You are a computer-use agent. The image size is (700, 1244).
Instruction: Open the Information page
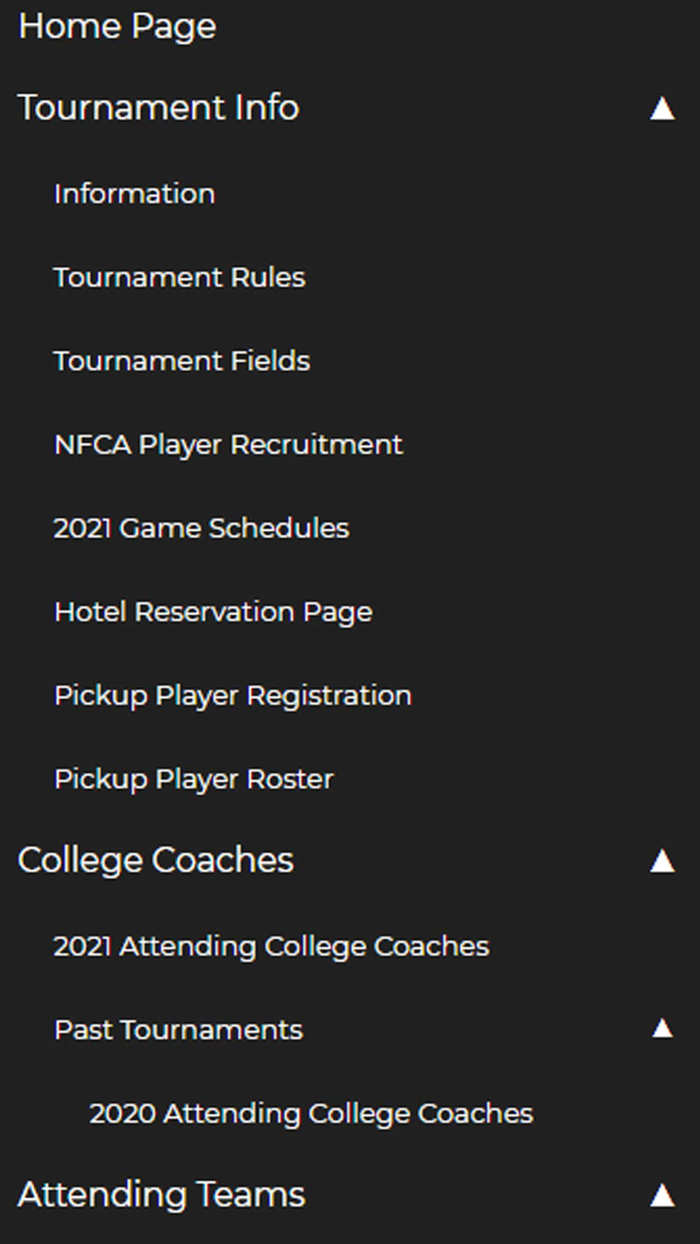(134, 193)
